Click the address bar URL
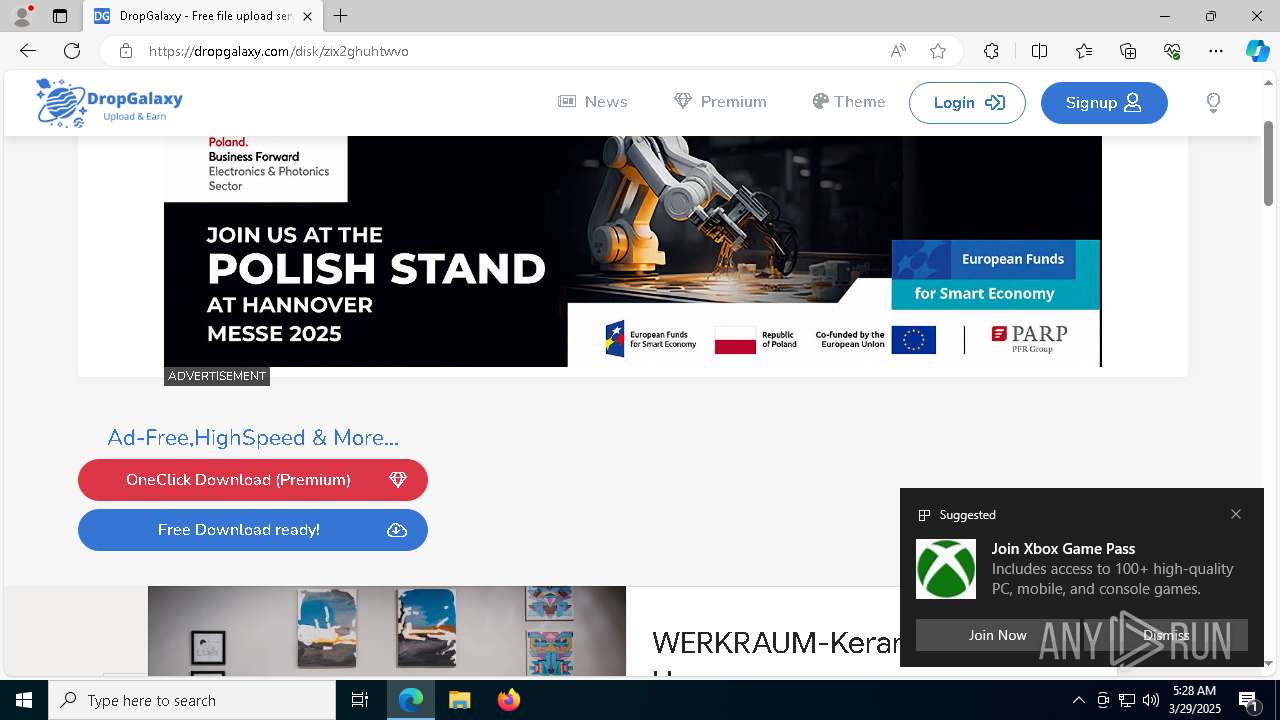Image resolution: width=1280 pixels, height=720 pixels. tap(279, 51)
